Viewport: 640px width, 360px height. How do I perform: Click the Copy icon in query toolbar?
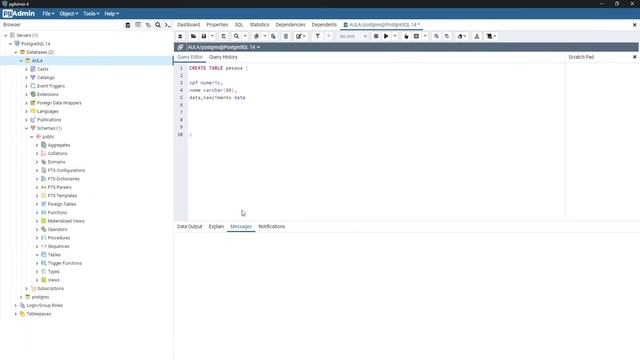256,36
